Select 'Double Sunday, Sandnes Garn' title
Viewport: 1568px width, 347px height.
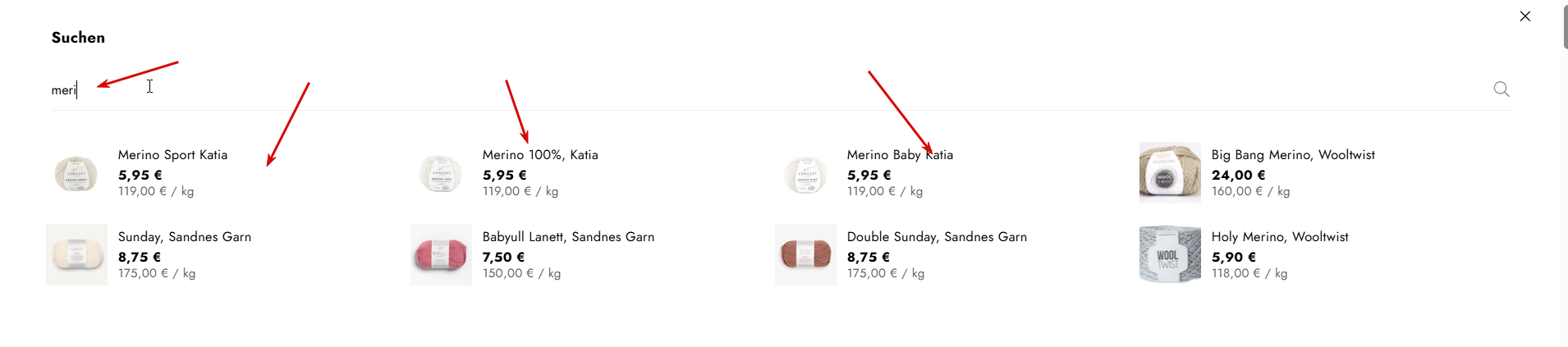click(x=937, y=237)
